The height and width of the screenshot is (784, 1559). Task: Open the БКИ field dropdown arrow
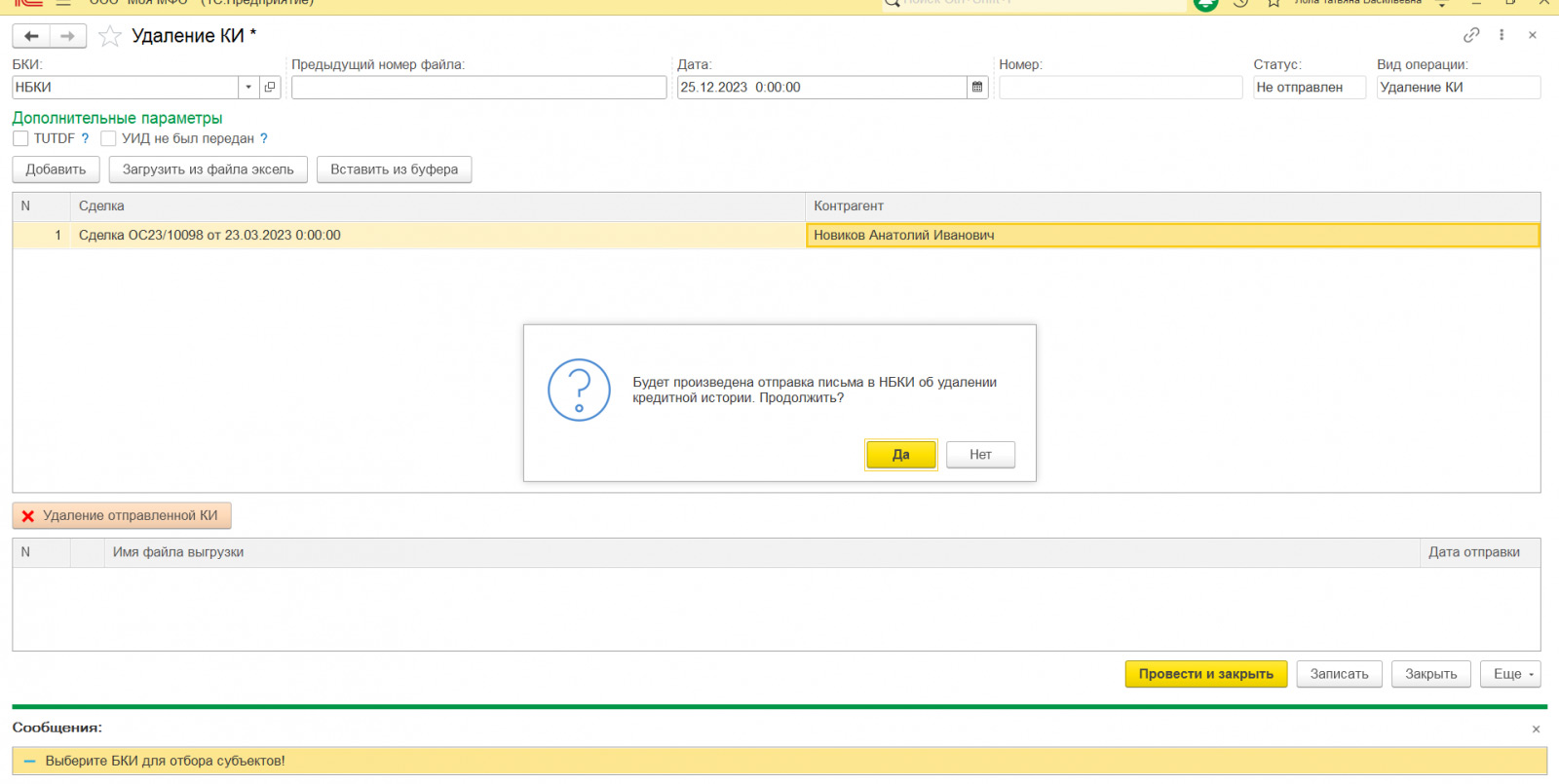click(x=248, y=88)
